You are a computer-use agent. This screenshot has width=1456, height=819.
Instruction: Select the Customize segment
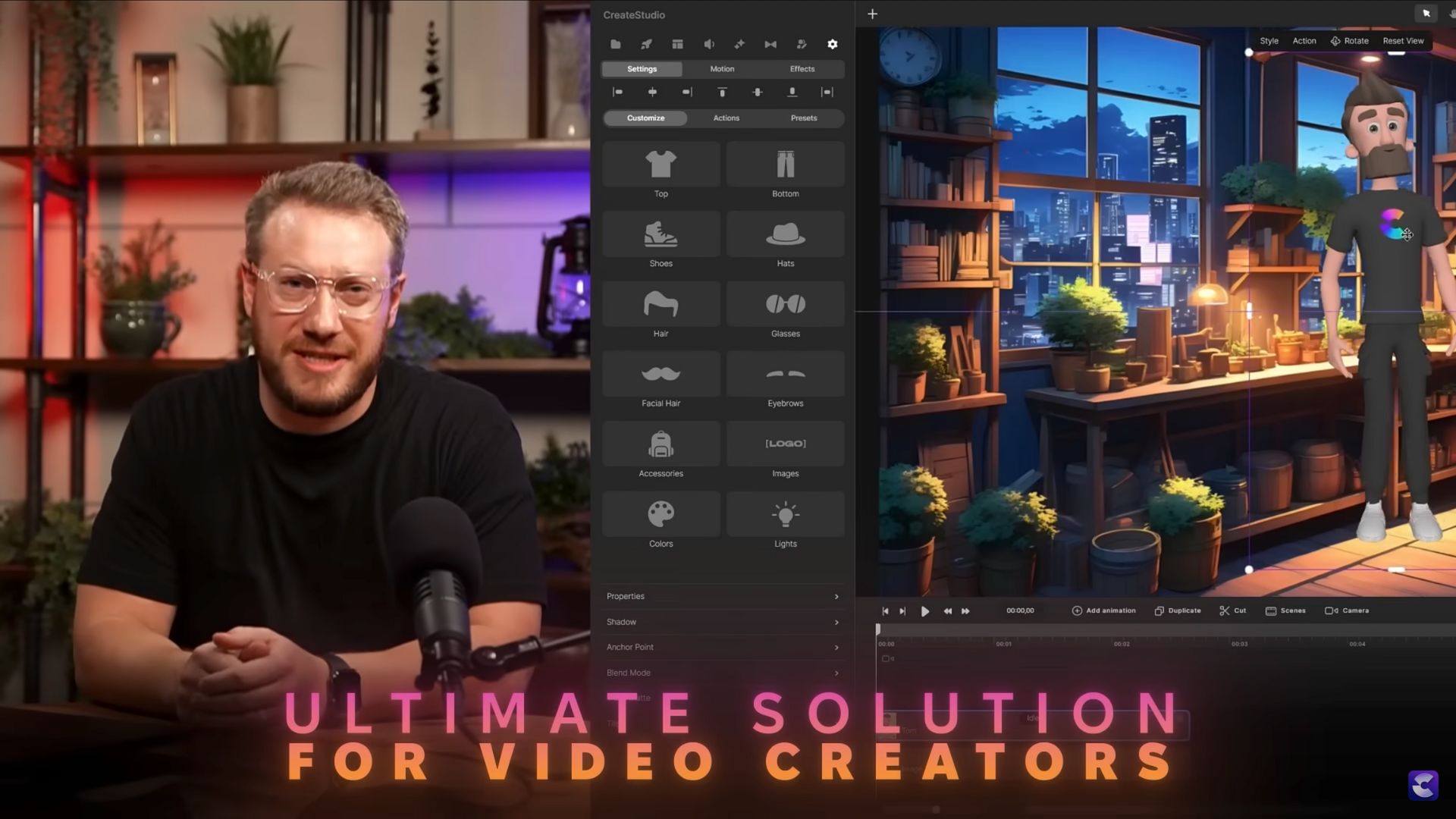[x=645, y=118]
